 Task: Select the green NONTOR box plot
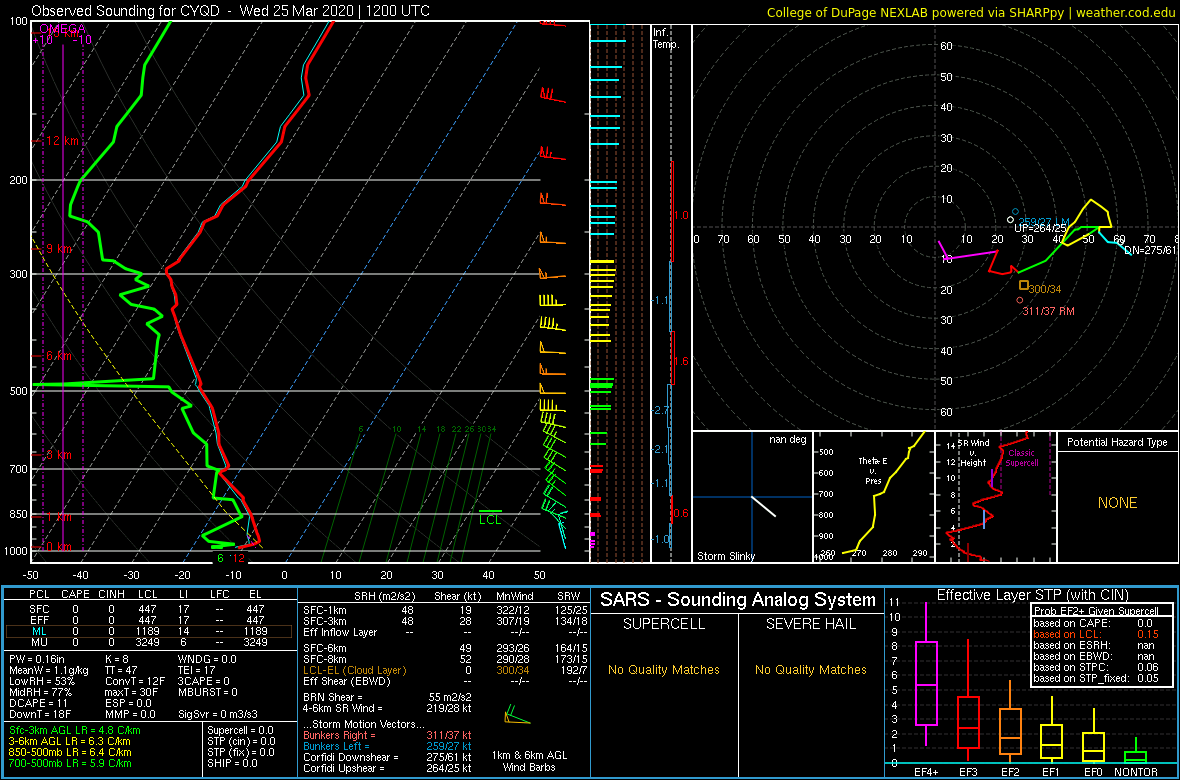1136,751
